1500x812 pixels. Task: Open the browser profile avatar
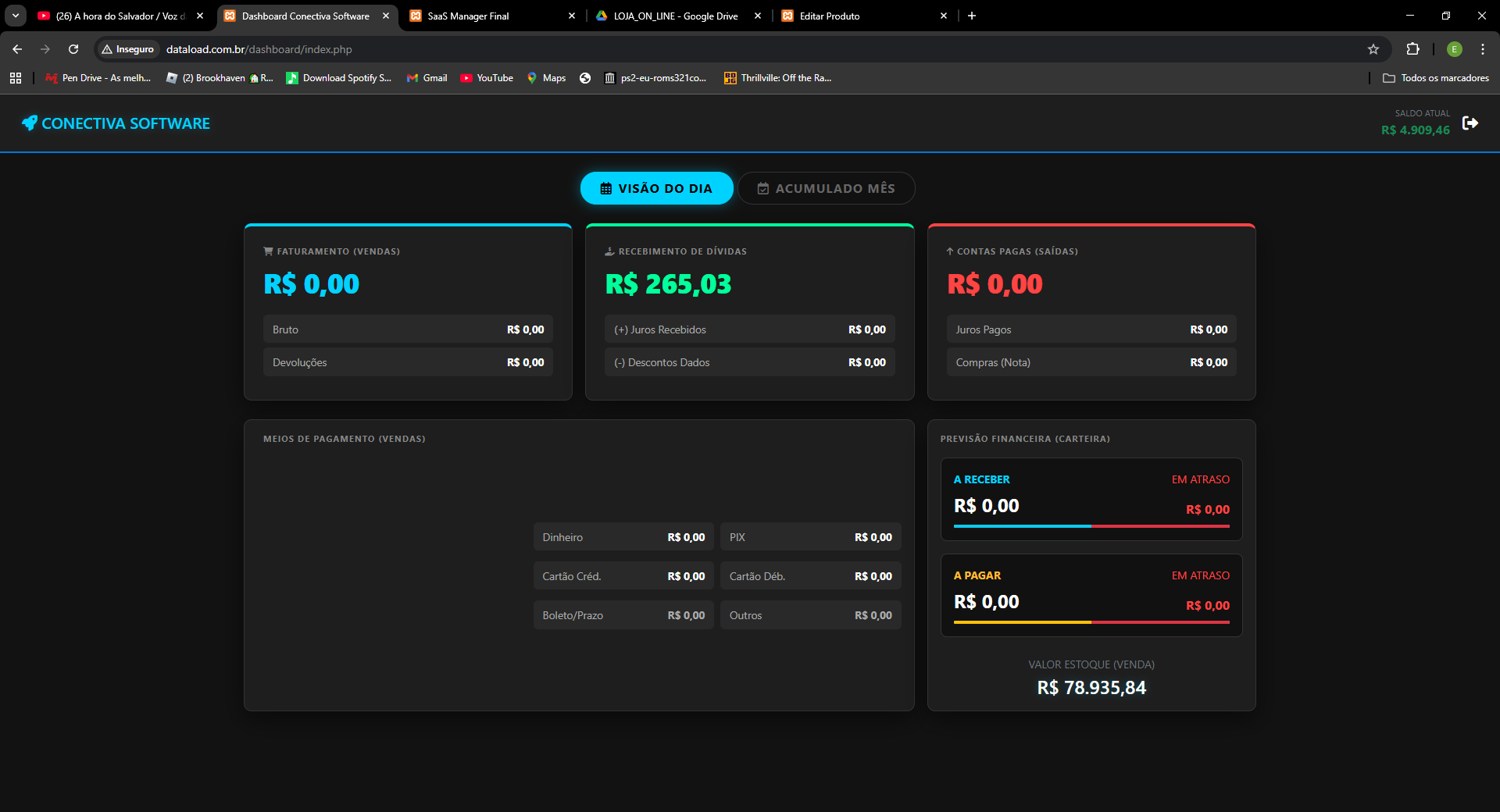(x=1454, y=49)
